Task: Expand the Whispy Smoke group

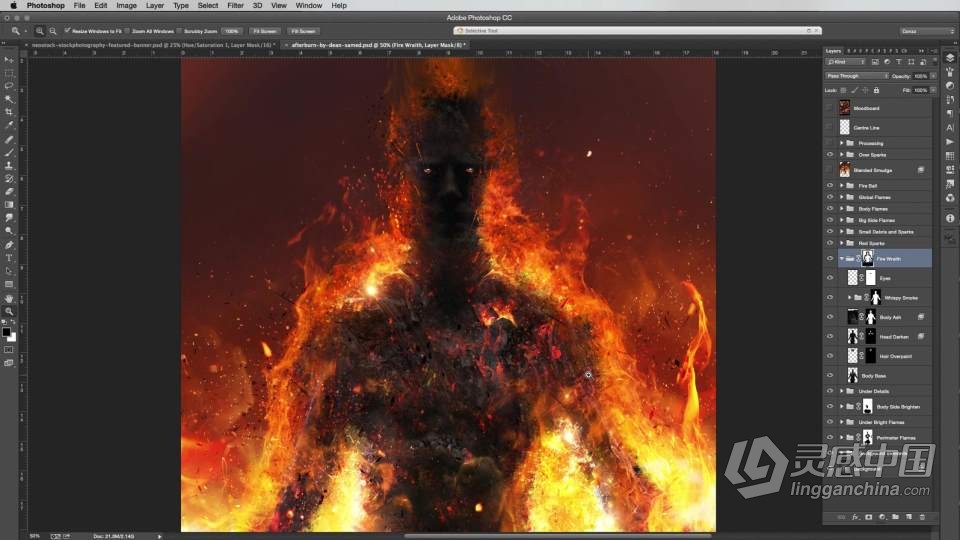Action: pos(849,298)
